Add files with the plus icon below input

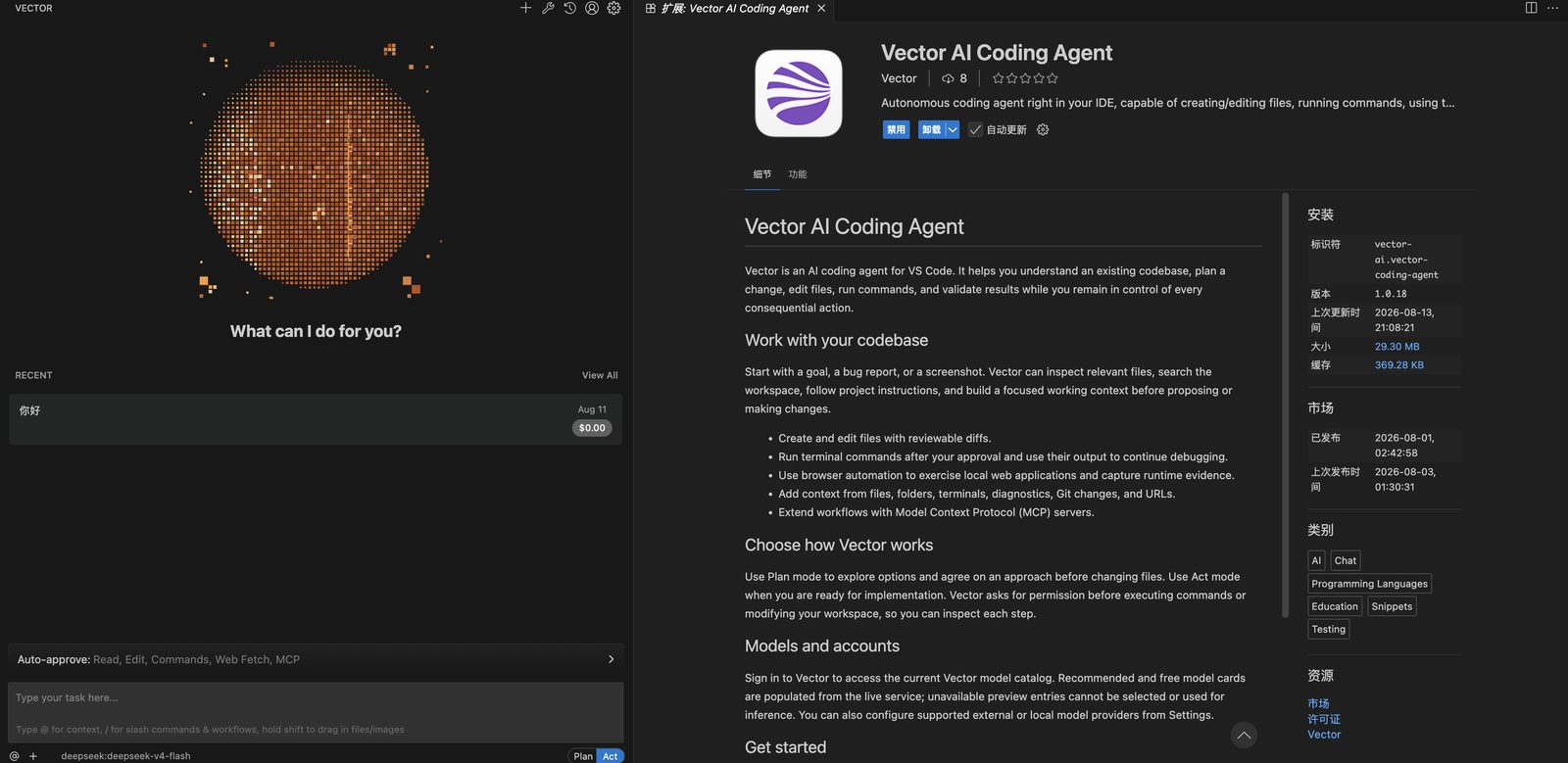[x=33, y=756]
